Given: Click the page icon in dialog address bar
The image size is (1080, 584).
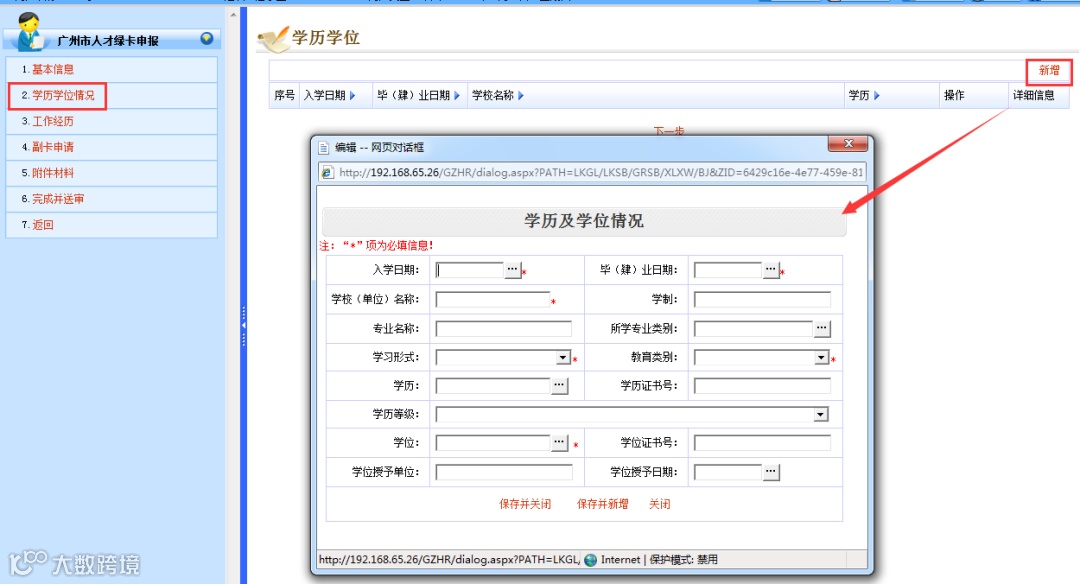Looking at the screenshot, I should click(327, 172).
